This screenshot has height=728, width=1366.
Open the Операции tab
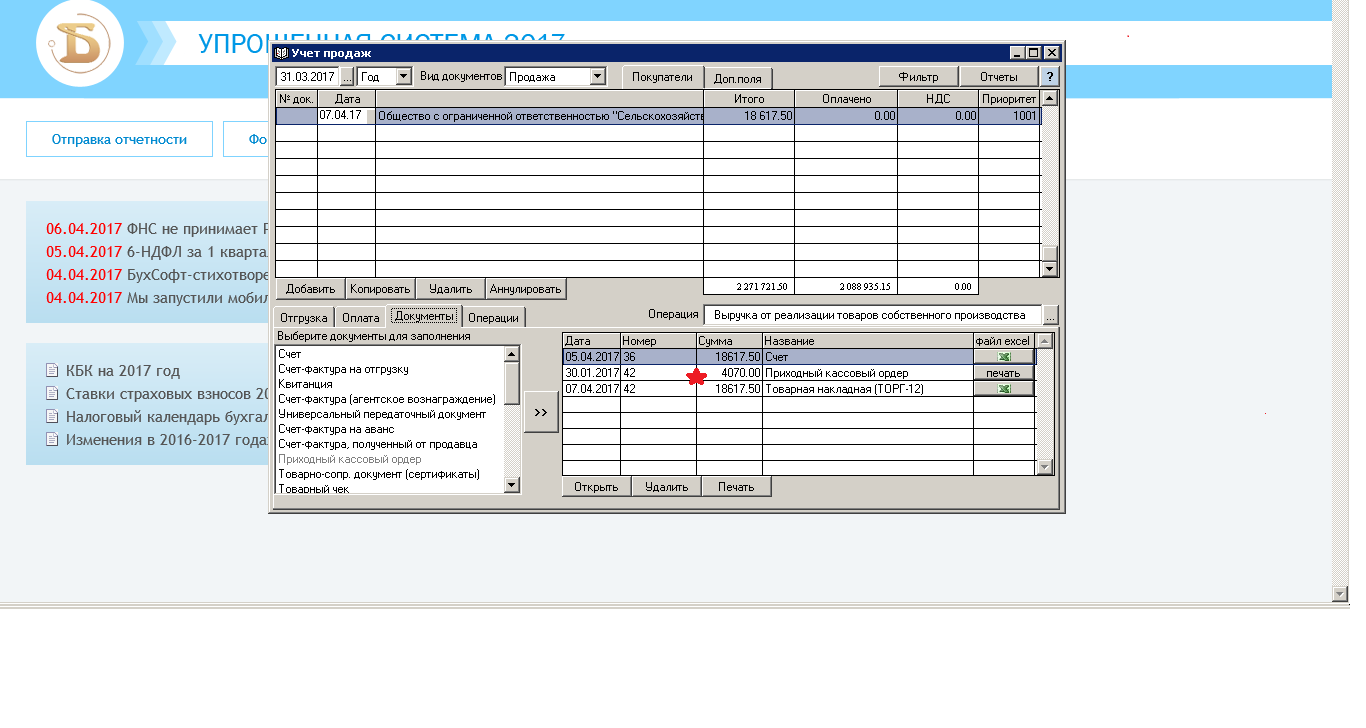tap(493, 318)
